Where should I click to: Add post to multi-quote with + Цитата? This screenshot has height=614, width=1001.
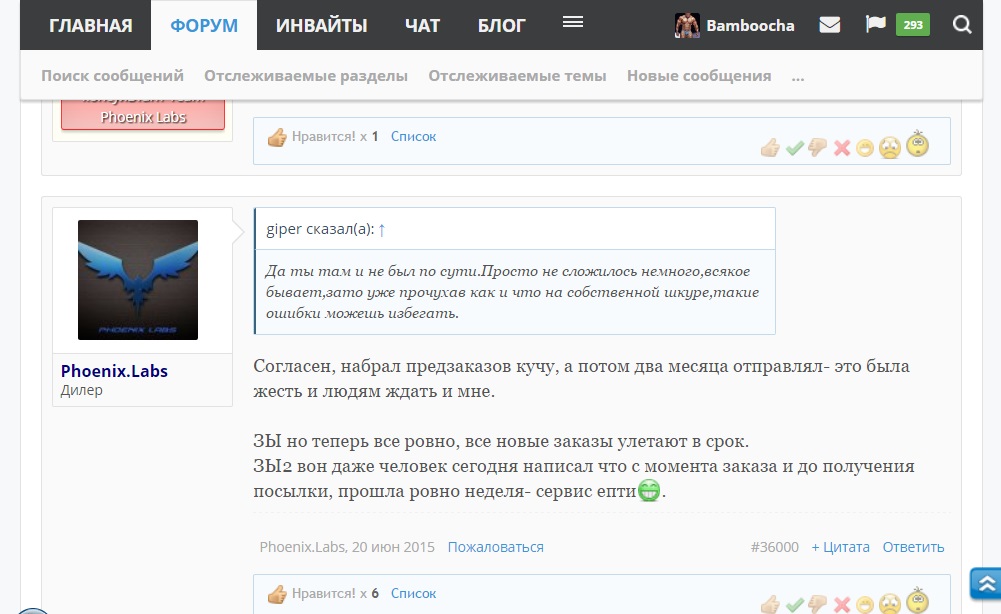(840, 547)
